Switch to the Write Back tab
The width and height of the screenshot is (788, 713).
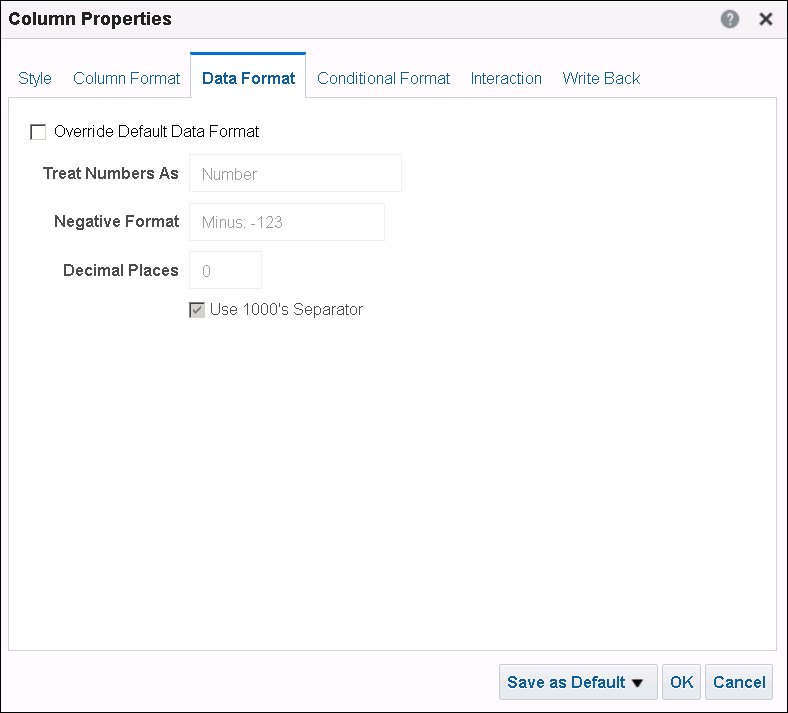[601, 78]
